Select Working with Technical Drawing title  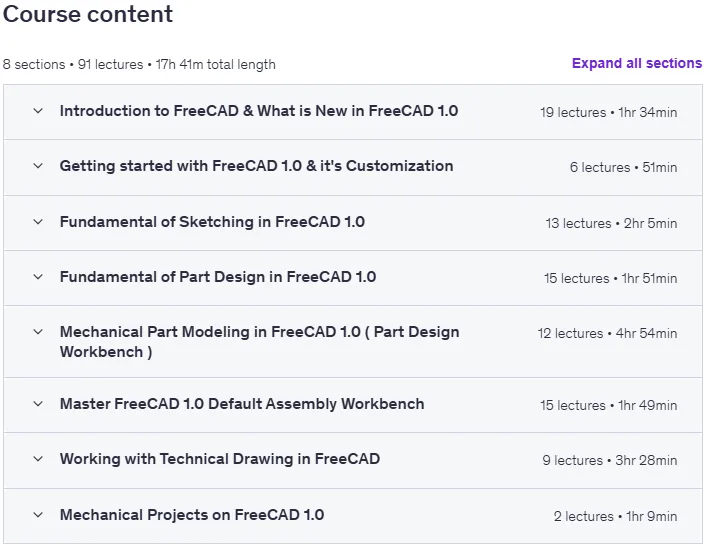220,459
